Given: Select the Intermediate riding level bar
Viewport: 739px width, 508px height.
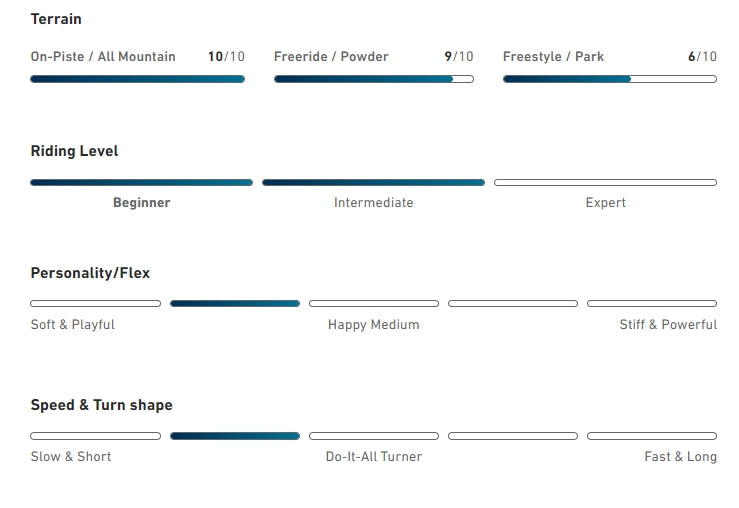Looking at the screenshot, I should click(x=373, y=182).
